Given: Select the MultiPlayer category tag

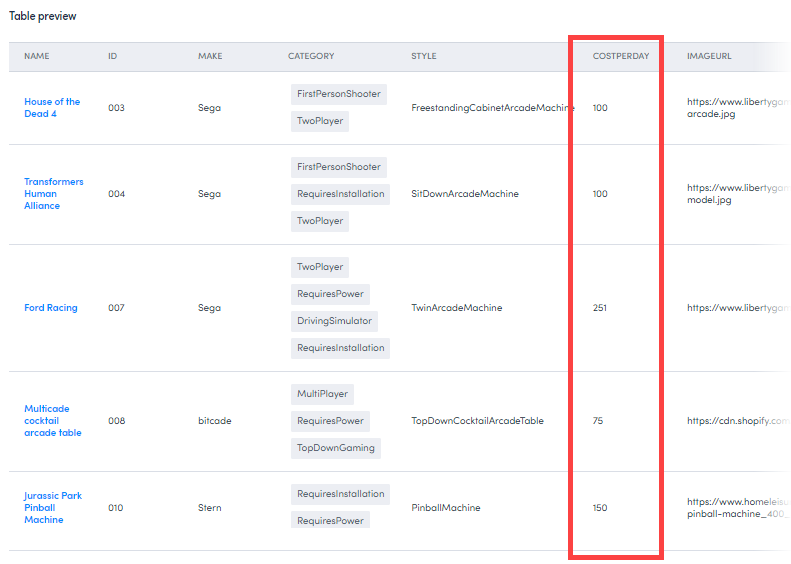Looking at the screenshot, I should (x=321, y=395).
